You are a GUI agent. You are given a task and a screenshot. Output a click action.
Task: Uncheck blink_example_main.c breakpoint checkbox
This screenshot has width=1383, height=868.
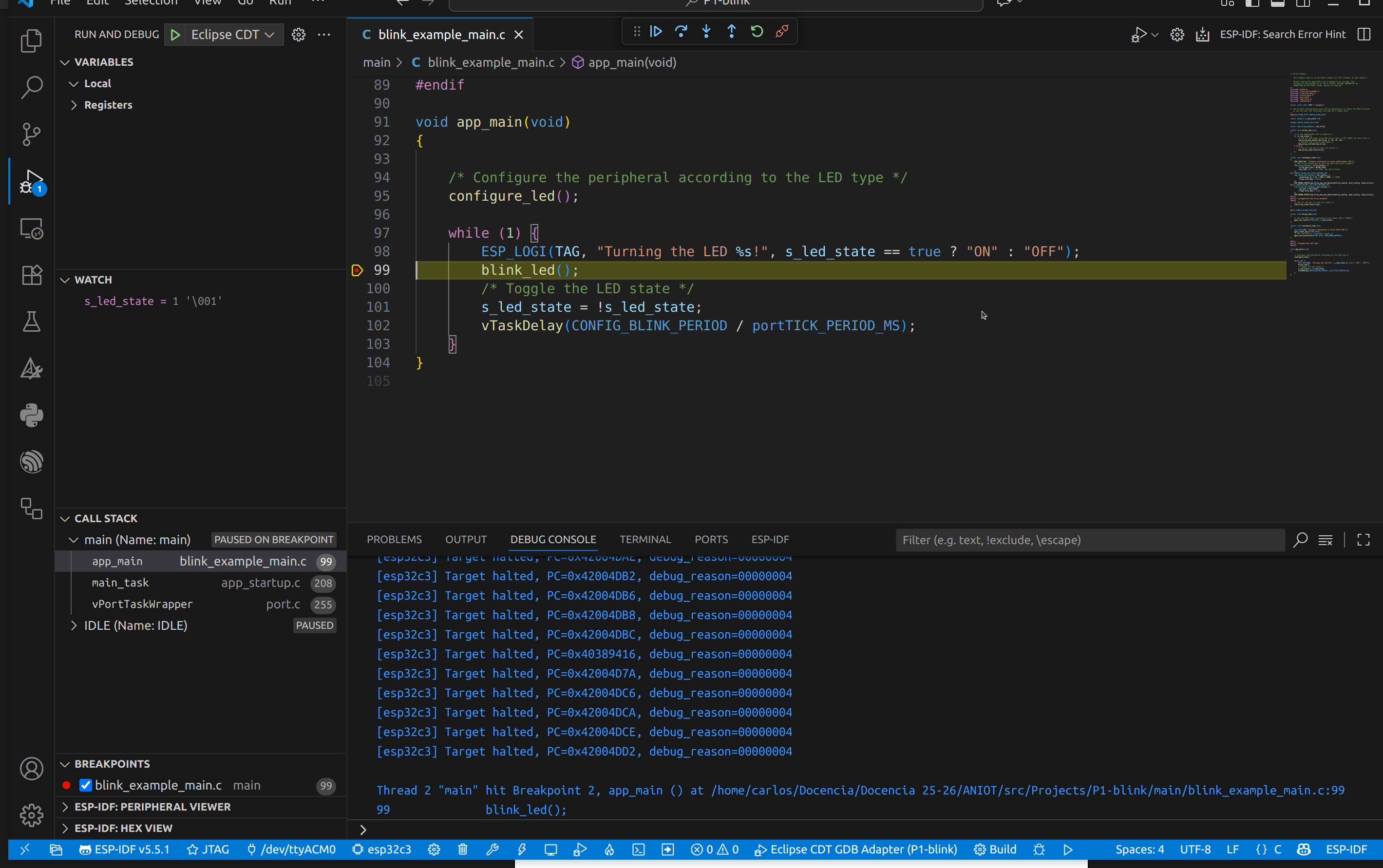coord(86,785)
